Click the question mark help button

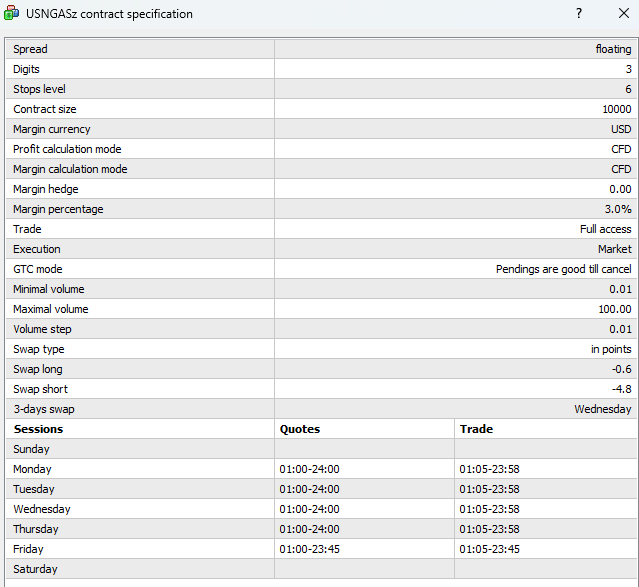pyautogui.click(x=579, y=13)
